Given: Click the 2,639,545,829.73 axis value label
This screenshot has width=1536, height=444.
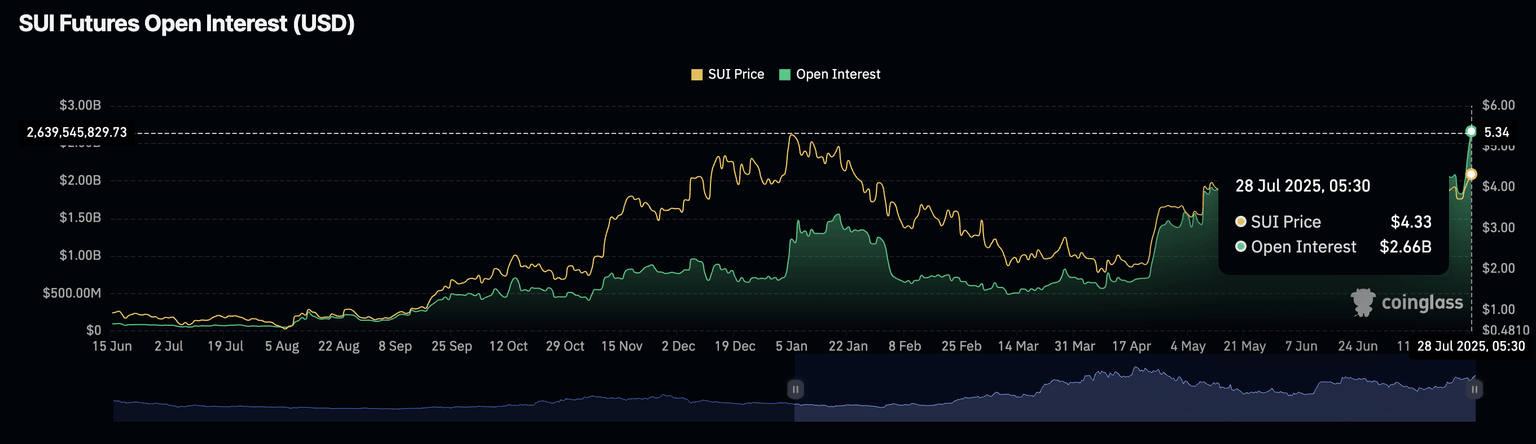Looking at the screenshot, I should point(77,132).
